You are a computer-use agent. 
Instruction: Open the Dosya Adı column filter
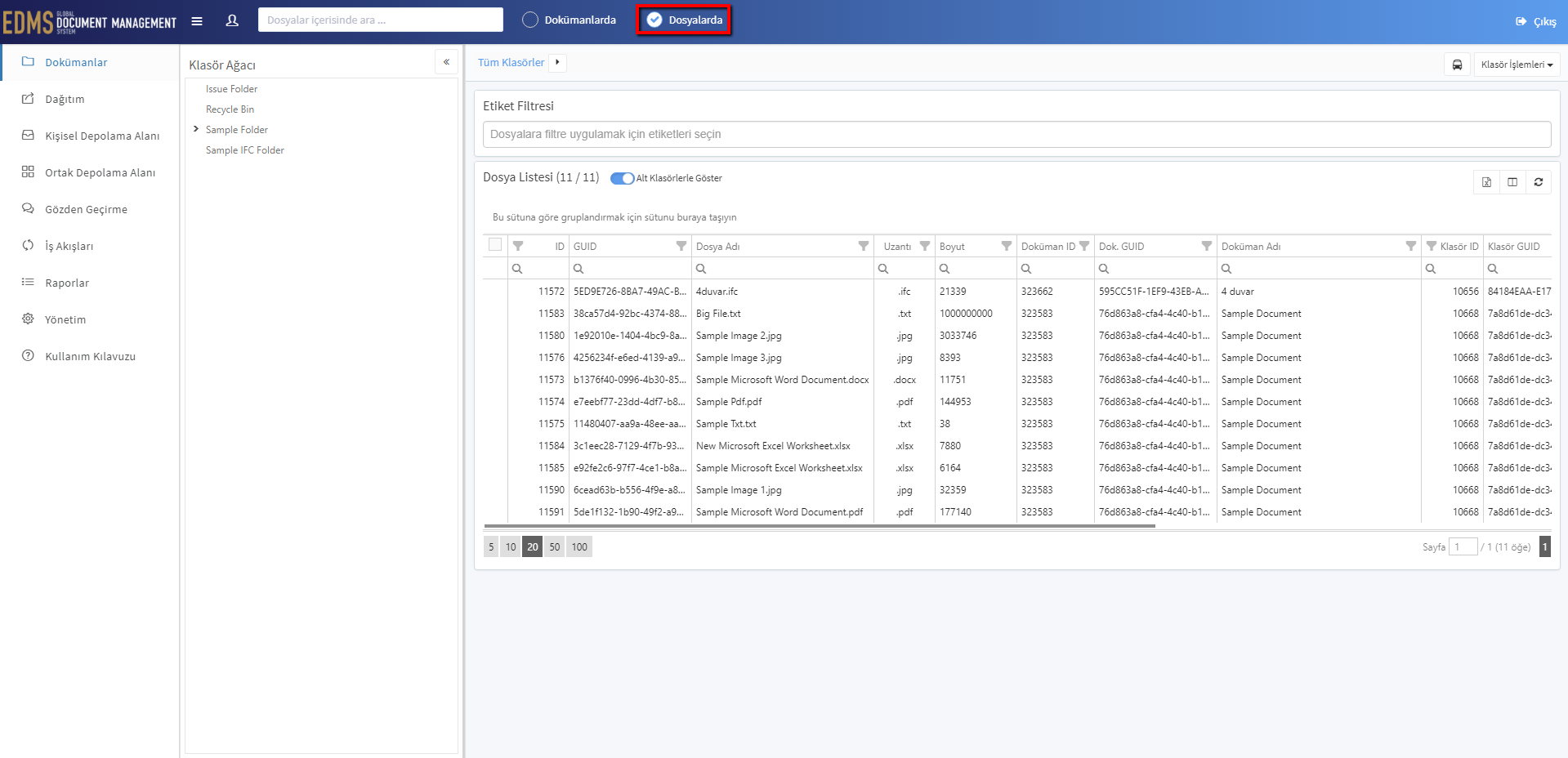tap(863, 246)
